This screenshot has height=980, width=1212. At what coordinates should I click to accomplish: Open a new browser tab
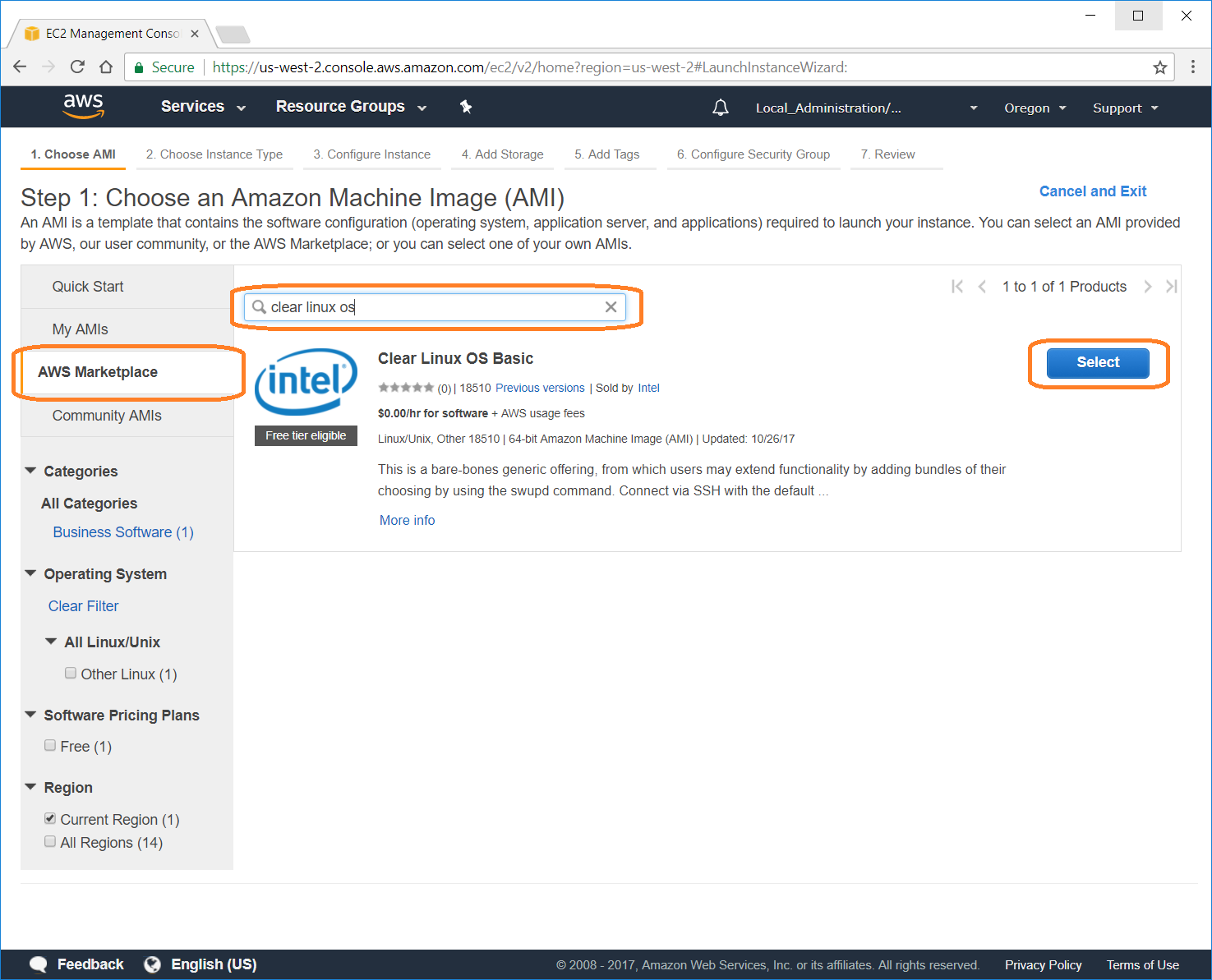(233, 35)
